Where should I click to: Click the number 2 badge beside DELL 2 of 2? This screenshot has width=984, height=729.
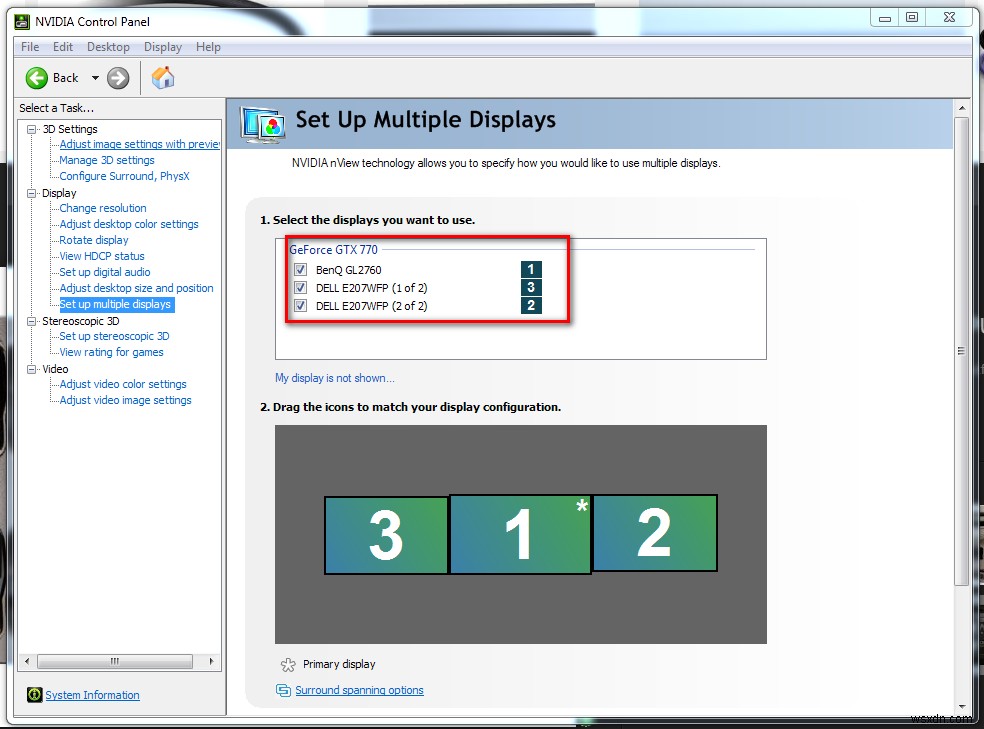pyautogui.click(x=531, y=306)
